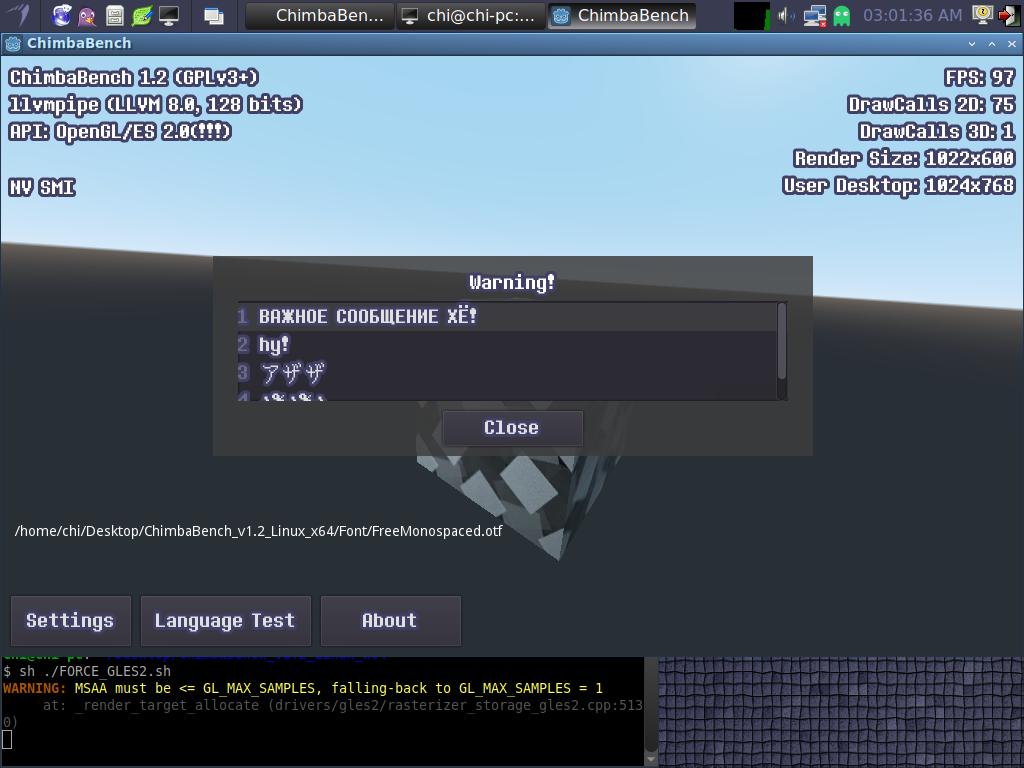Click the User Desktop: 1024x768 text
The width and height of the screenshot is (1024, 768).
(x=899, y=186)
